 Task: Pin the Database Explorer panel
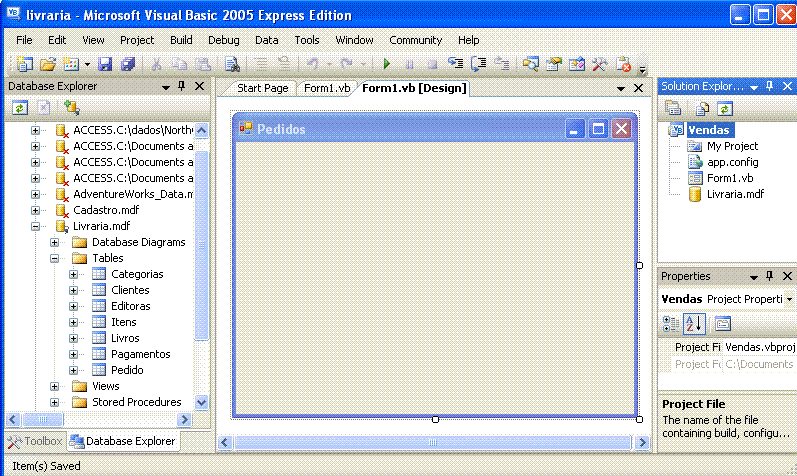(181, 86)
